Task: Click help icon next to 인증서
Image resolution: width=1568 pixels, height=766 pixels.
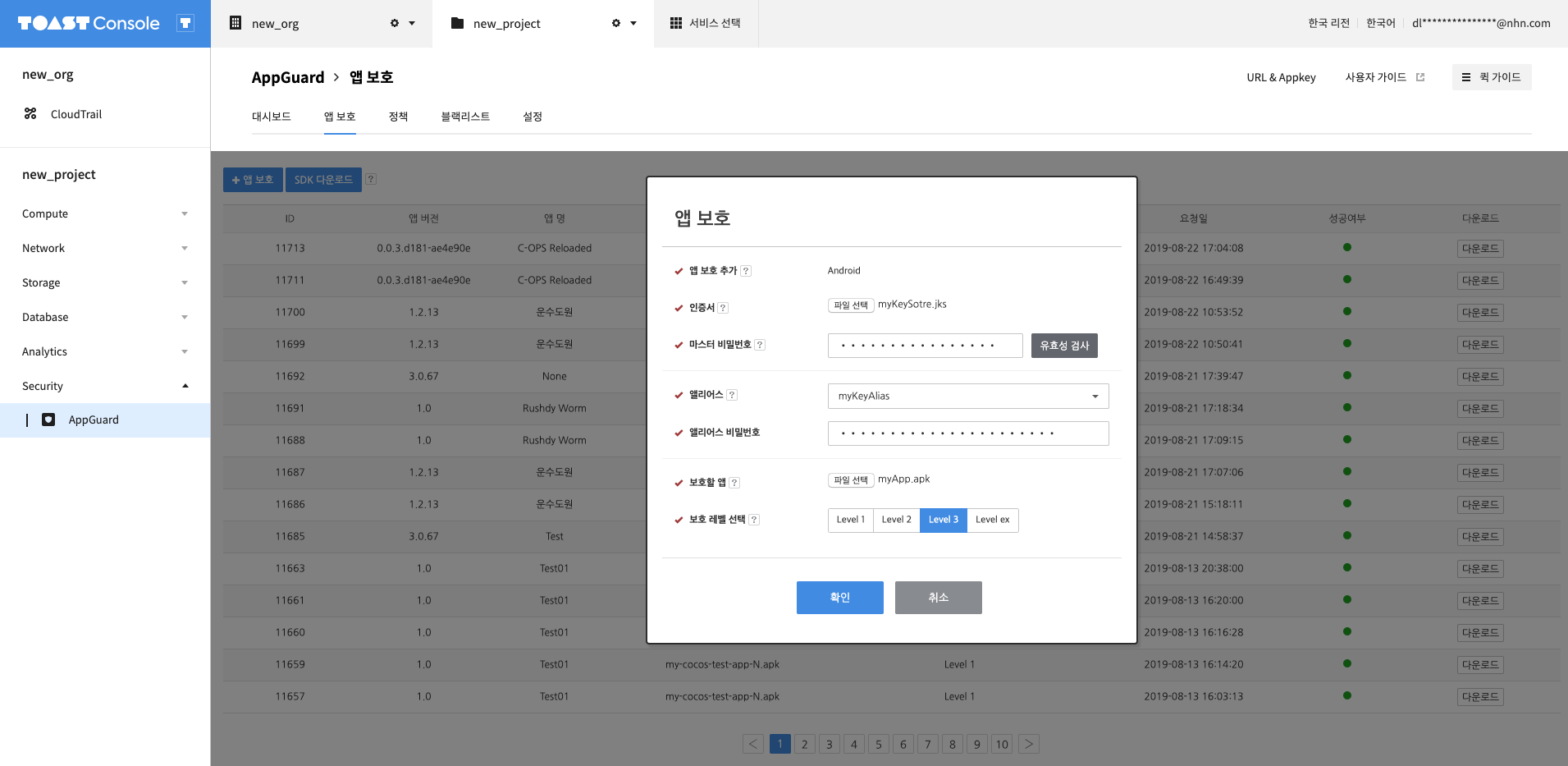Action: pyautogui.click(x=723, y=308)
